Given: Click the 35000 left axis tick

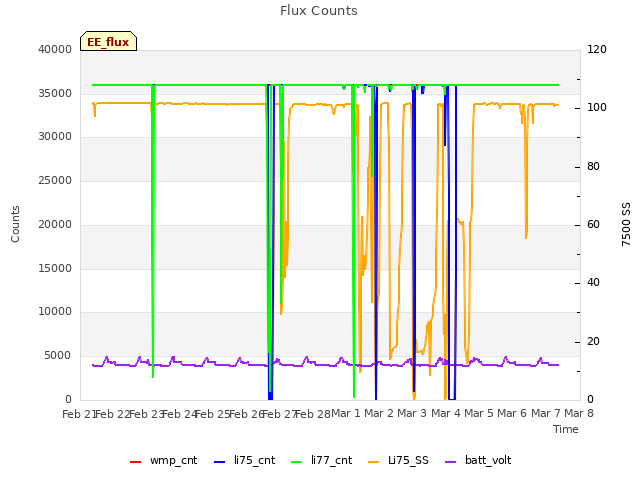Looking at the screenshot, I should (55, 93).
